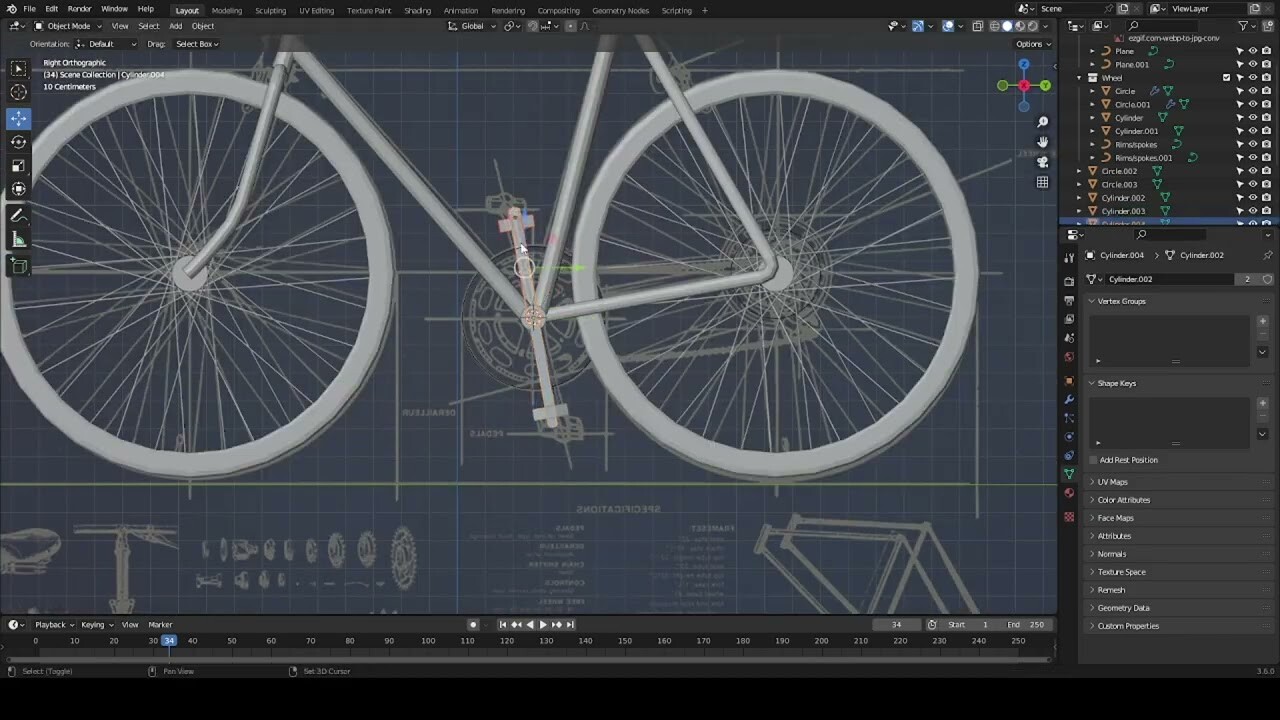Click the Add Cube tool icon
This screenshot has width=1280, height=720.
tap(18, 266)
